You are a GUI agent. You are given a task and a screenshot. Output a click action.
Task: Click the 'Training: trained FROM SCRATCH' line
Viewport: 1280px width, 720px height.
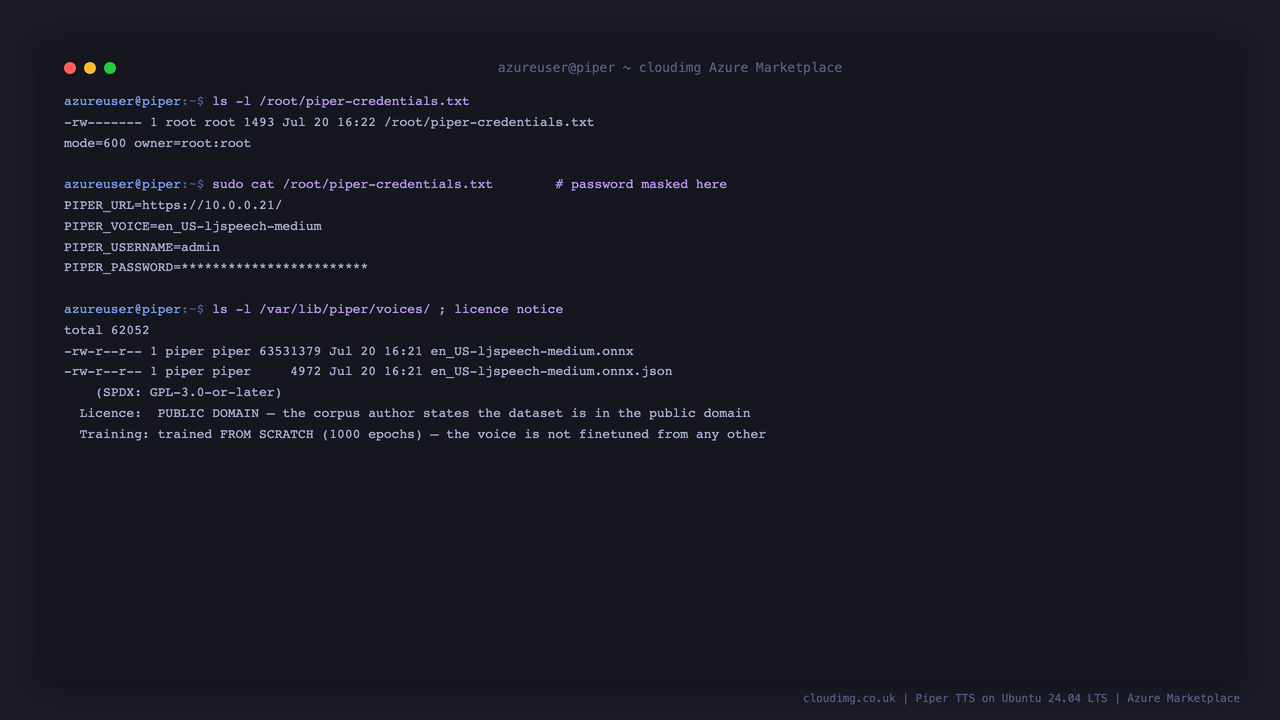(423, 434)
